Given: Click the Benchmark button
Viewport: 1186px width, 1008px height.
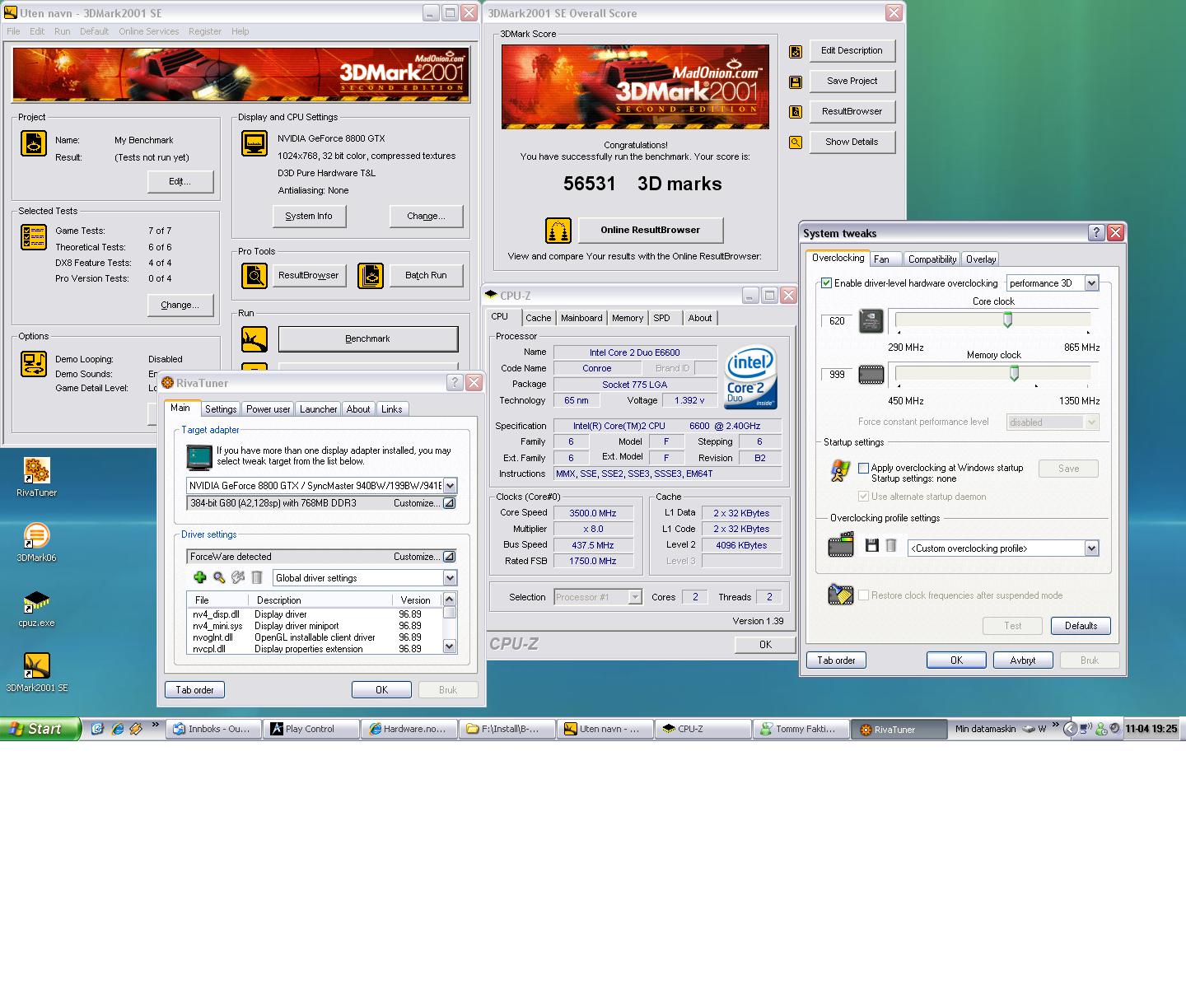Looking at the screenshot, I should coord(368,339).
